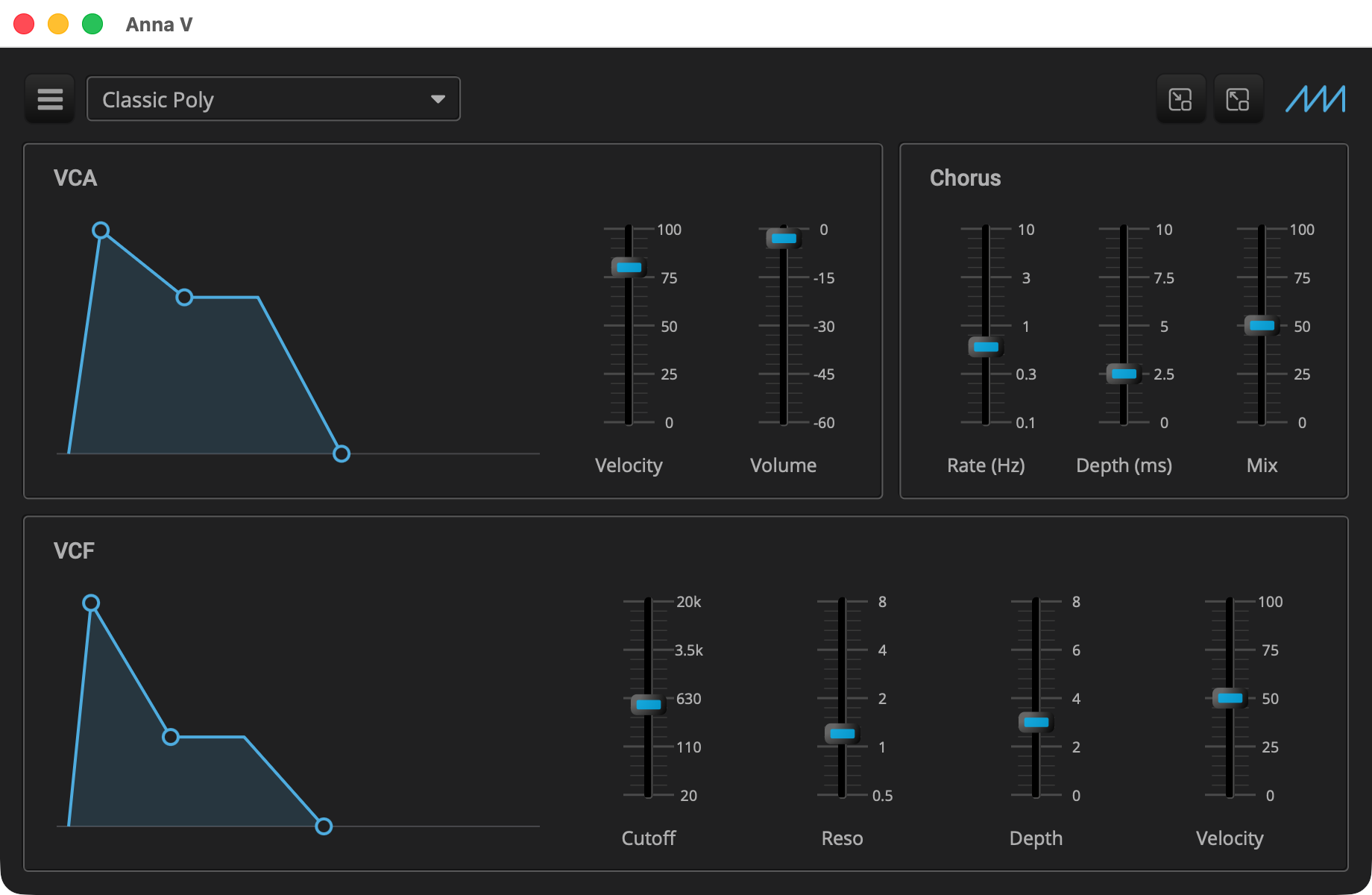Screen dimensions: 1372x895
Task: Click the -60 mark on Volume scale
Action: pyautogui.click(x=824, y=423)
